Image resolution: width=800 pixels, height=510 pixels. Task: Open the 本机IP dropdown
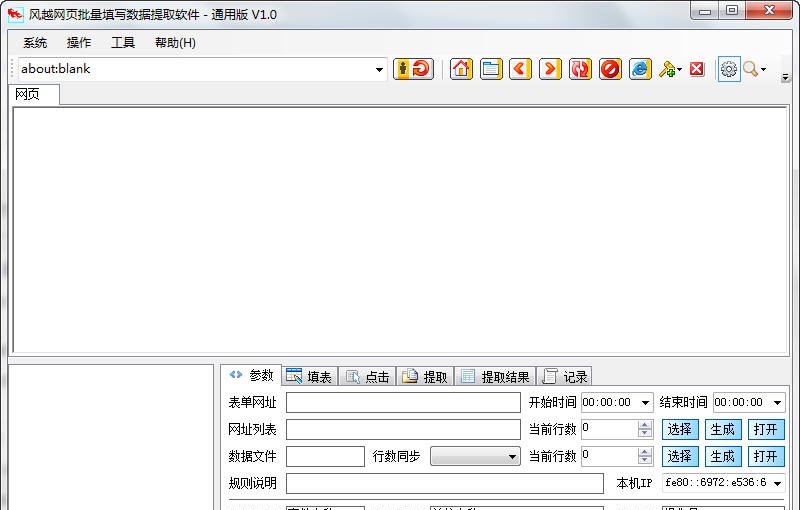point(778,483)
